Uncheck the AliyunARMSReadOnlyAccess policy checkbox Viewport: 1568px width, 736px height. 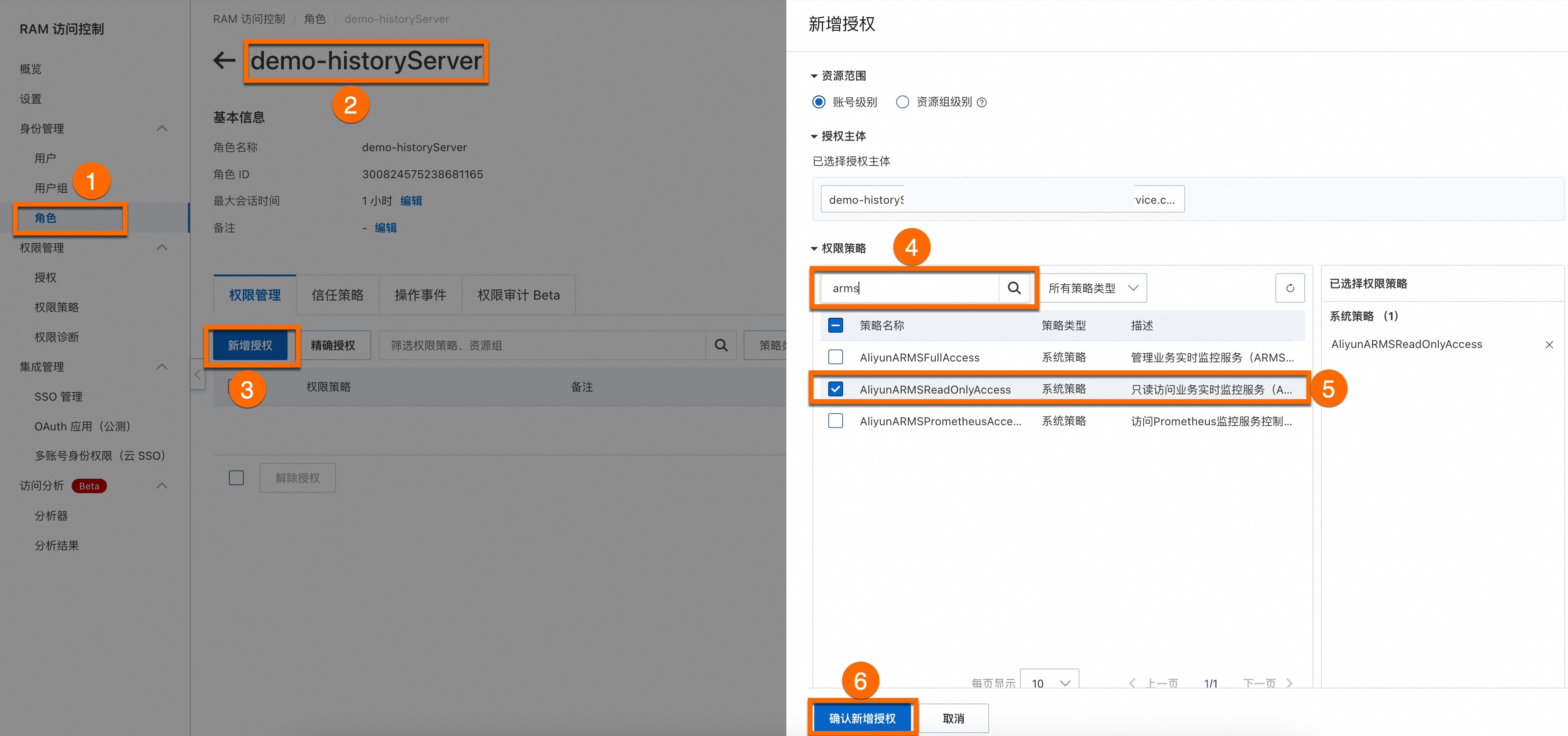coord(835,389)
